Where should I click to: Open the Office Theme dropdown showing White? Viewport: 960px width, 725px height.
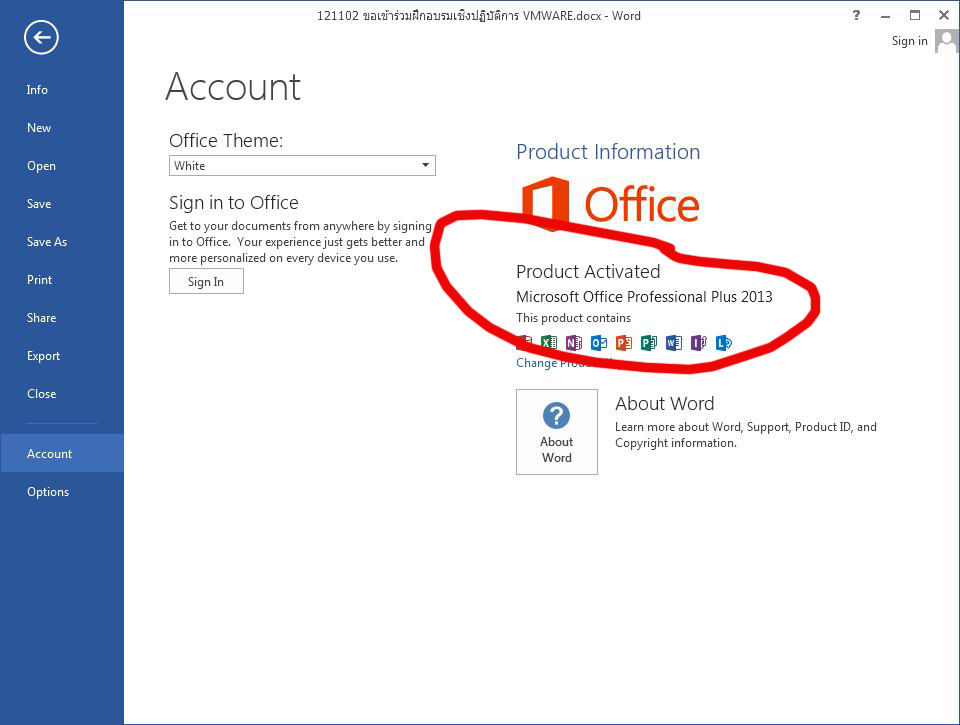(x=302, y=165)
